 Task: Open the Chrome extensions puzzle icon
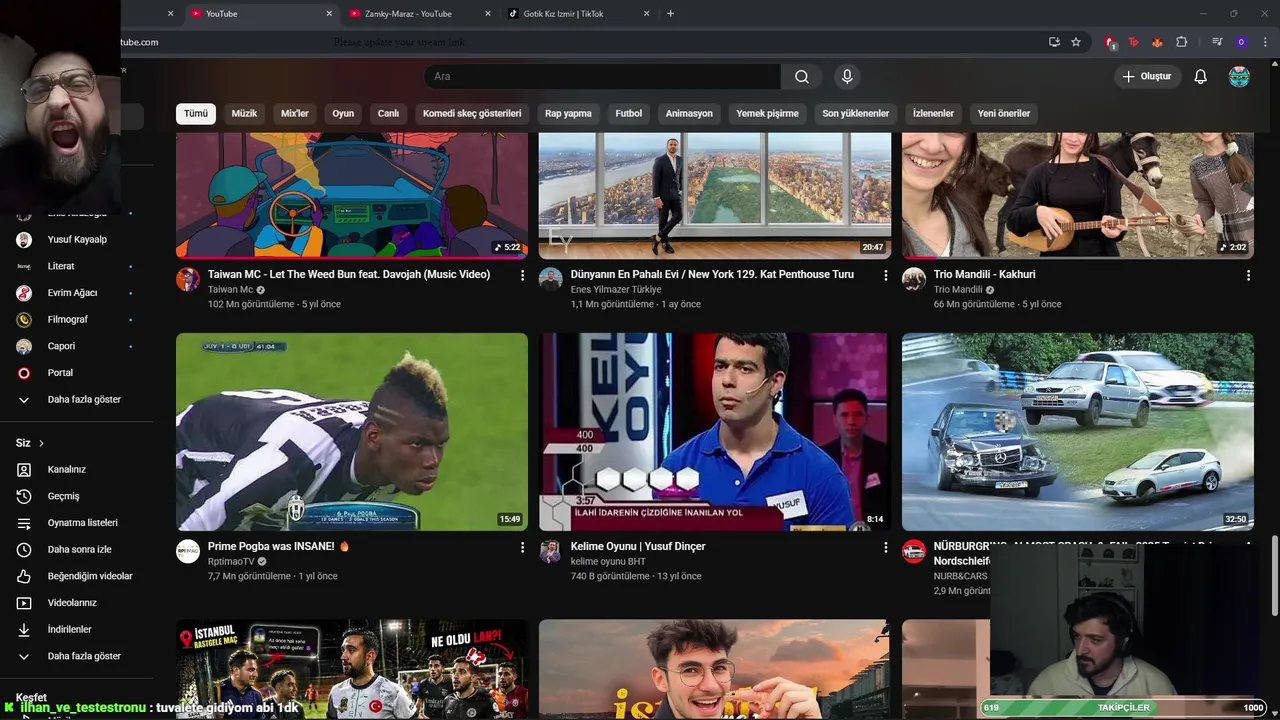(1182, 42)
